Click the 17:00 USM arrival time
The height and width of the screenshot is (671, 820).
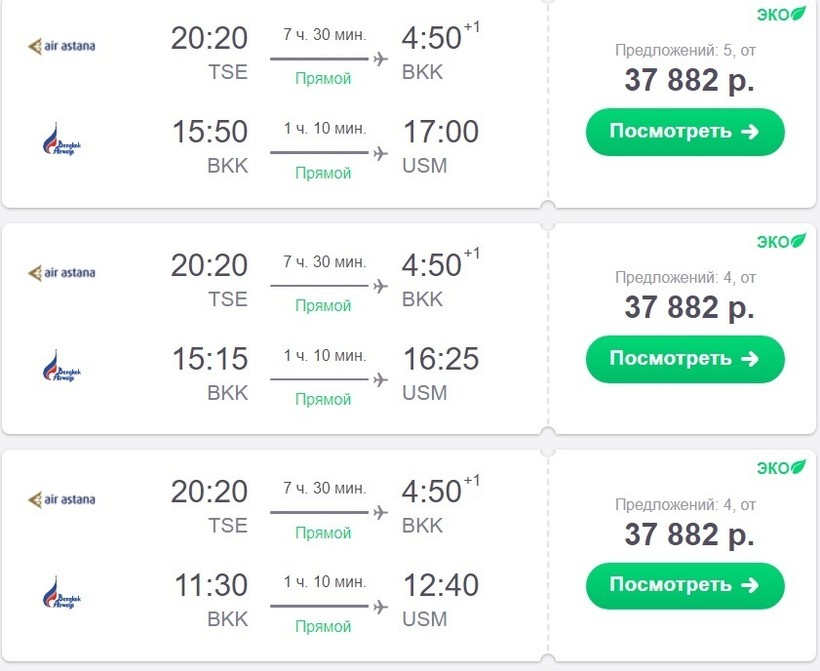coord(440,132)
